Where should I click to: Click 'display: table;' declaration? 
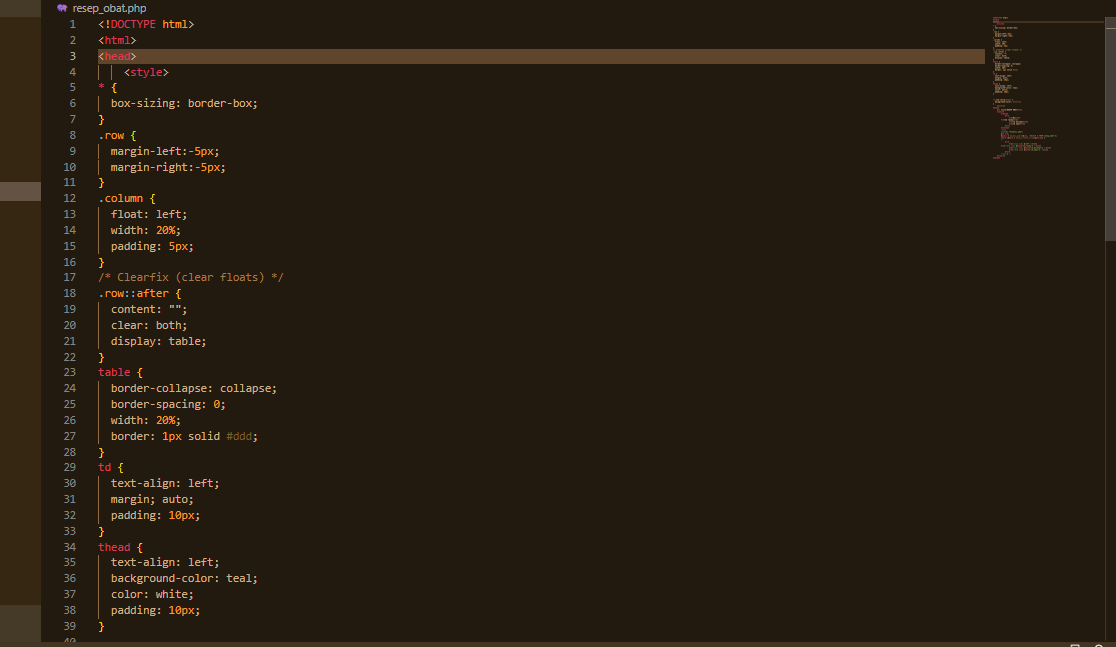click(x=159, y=342)
